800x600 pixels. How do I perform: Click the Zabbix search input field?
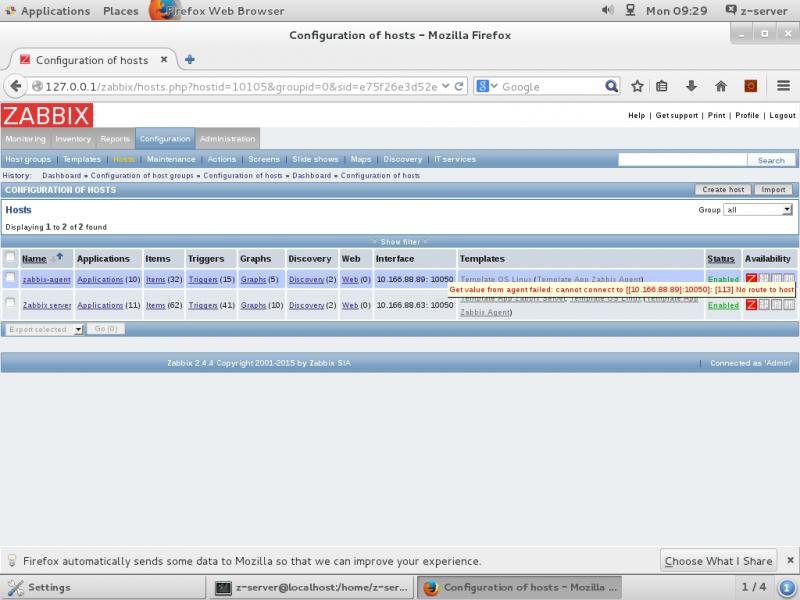point(681,160)
